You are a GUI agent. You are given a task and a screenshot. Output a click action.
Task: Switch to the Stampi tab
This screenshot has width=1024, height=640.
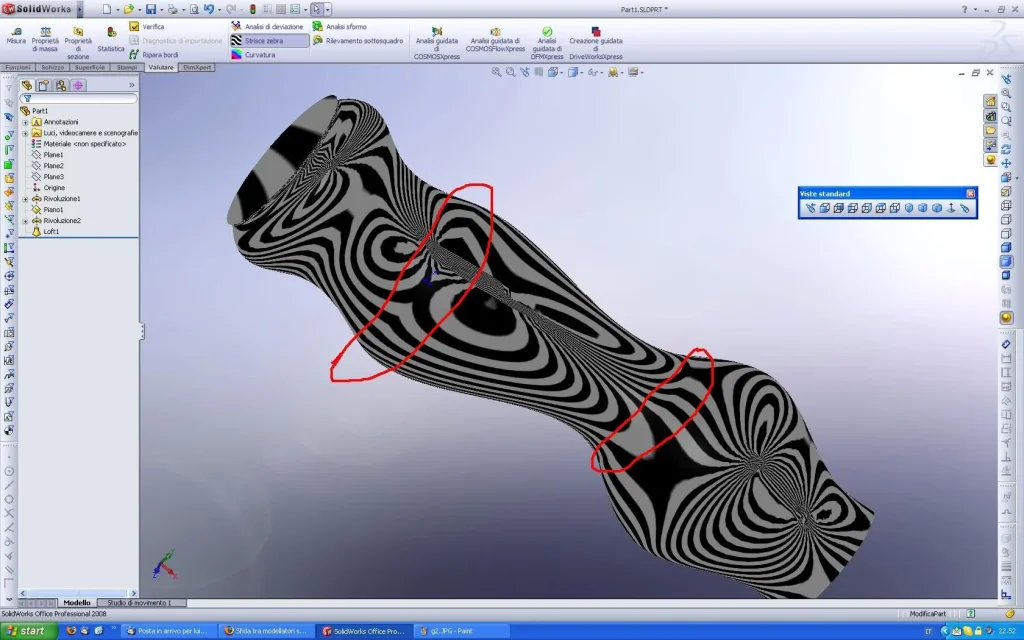pyautogui.click(x=127, y=67)
